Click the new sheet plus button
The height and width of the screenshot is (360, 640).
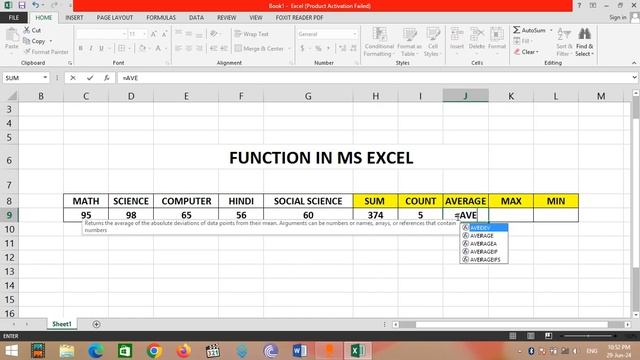96,324
